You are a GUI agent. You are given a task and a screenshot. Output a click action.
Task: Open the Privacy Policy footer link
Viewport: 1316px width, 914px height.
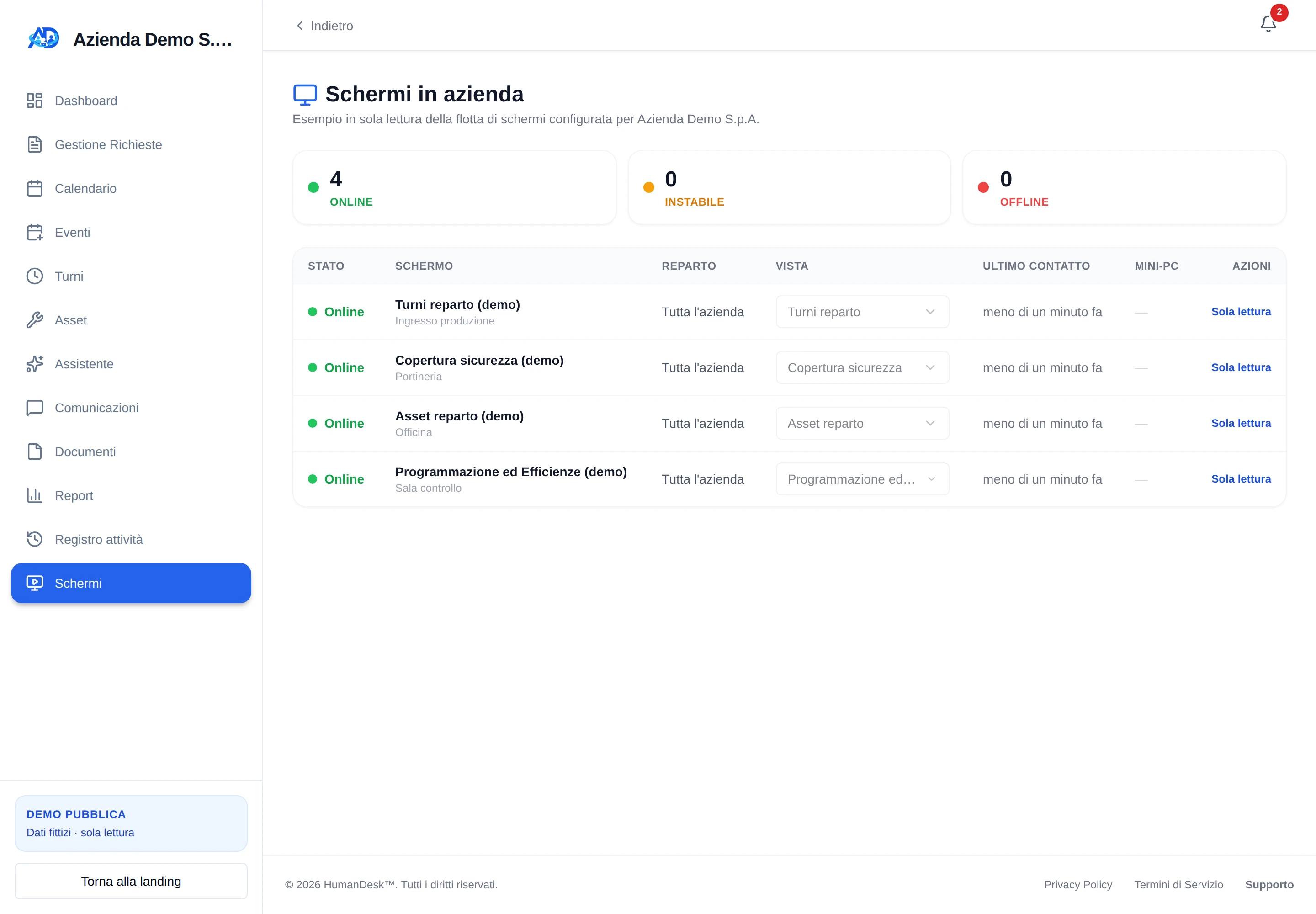(1078, 884)
